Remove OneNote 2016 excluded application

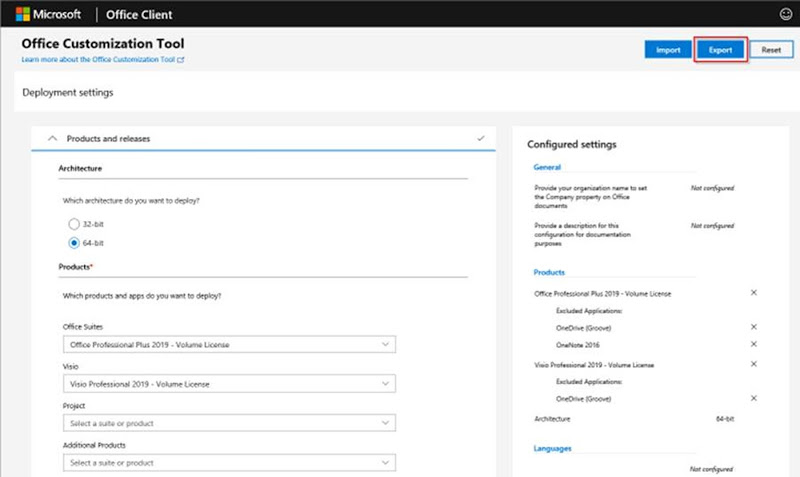click(754, 344)
